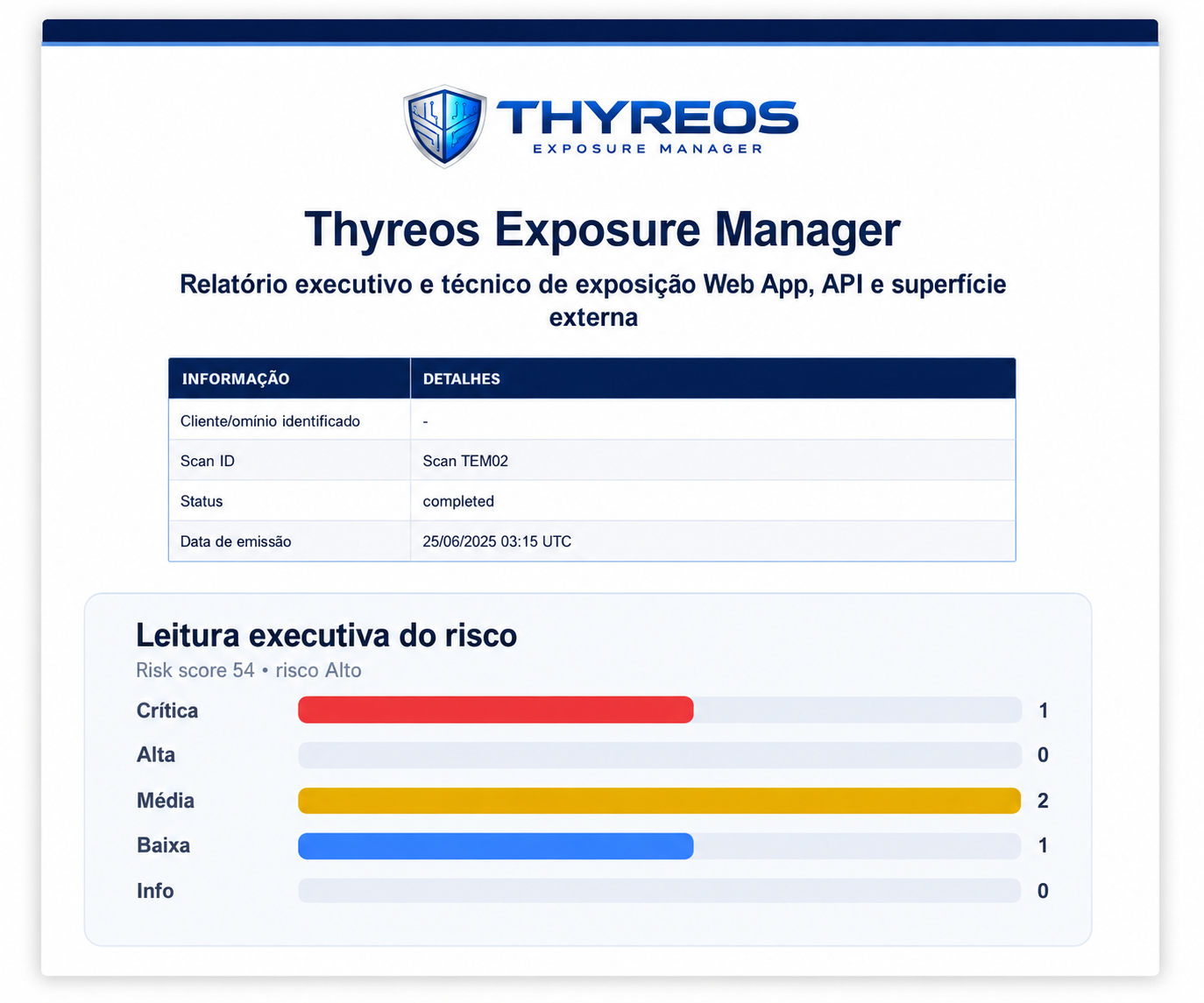Select the 'Thyreos Exposure Manager' main heading
Screen dimensions: 1204x1003
pos(602,230)
